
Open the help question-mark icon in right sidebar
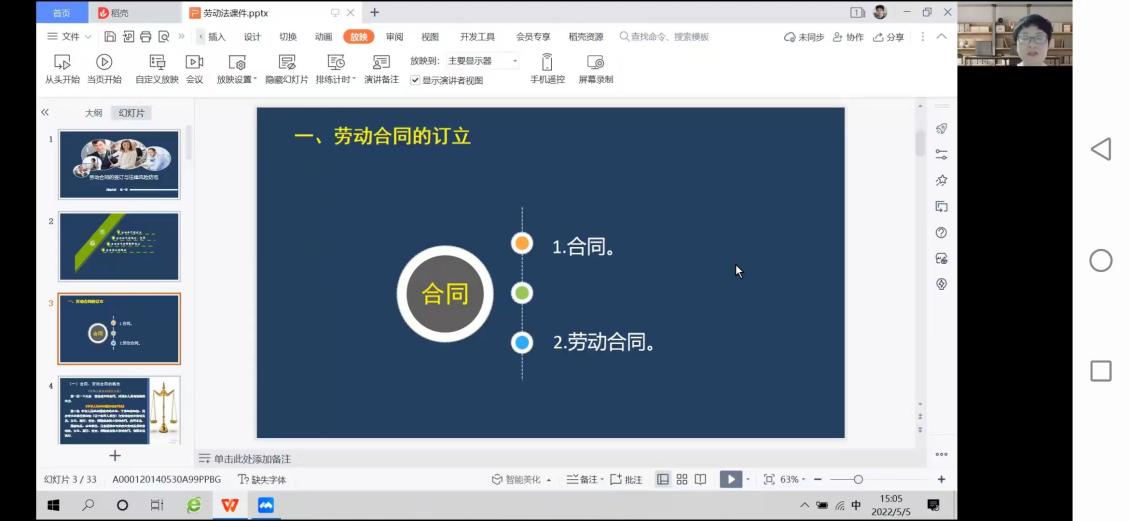point(941,232)
